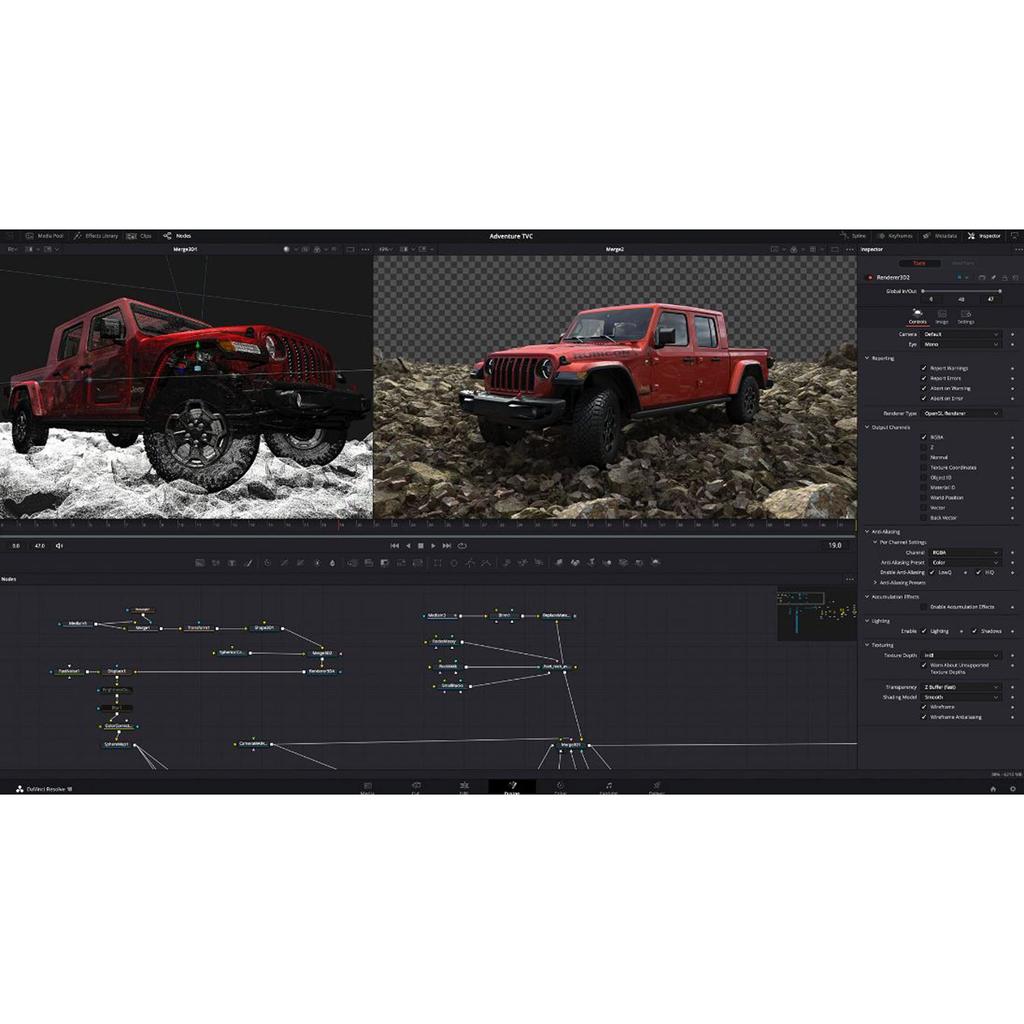The image size is (1024, 1024).
Task: Open the Nodes panel options menu
Action: (x=849, y=579)
